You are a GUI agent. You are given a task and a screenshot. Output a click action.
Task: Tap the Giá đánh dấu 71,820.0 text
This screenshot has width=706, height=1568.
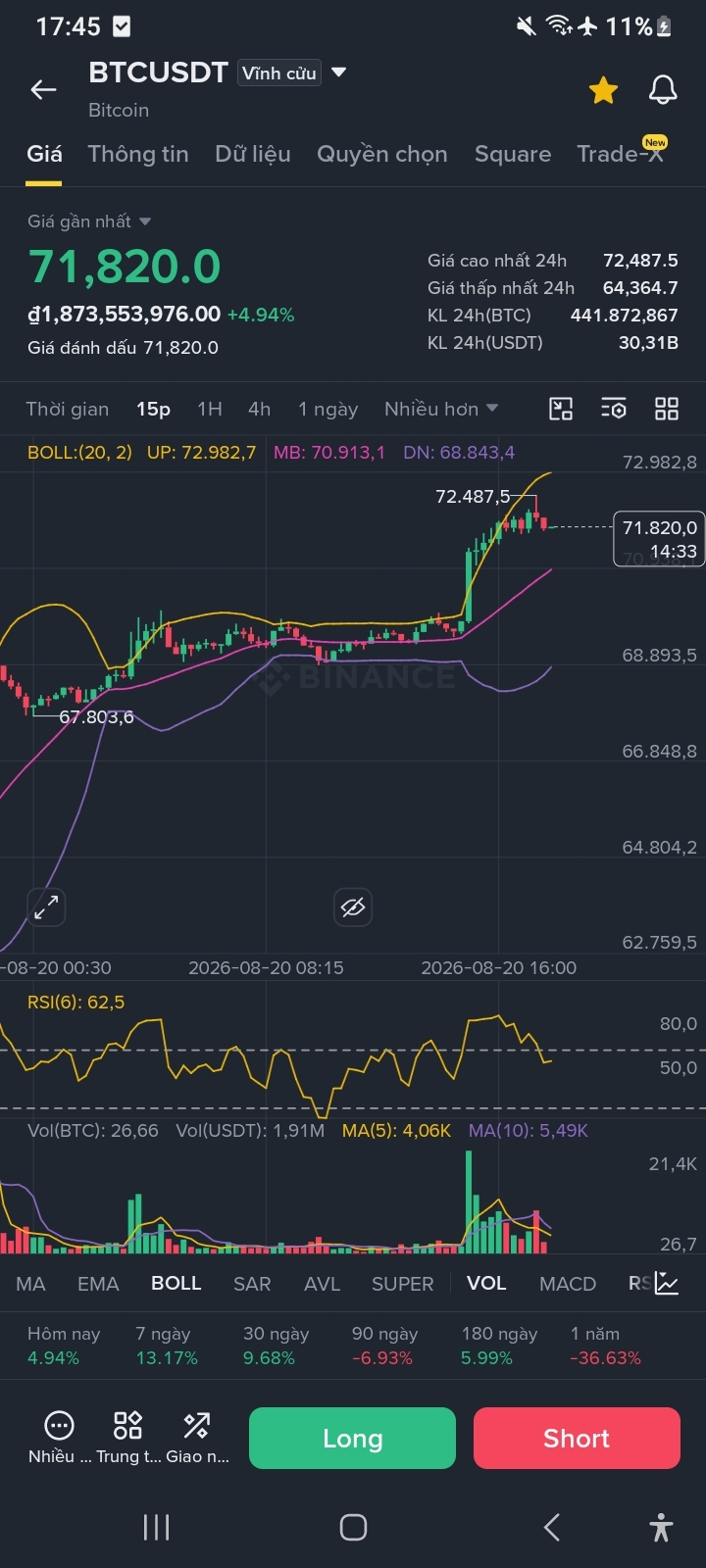coord(123,347)
